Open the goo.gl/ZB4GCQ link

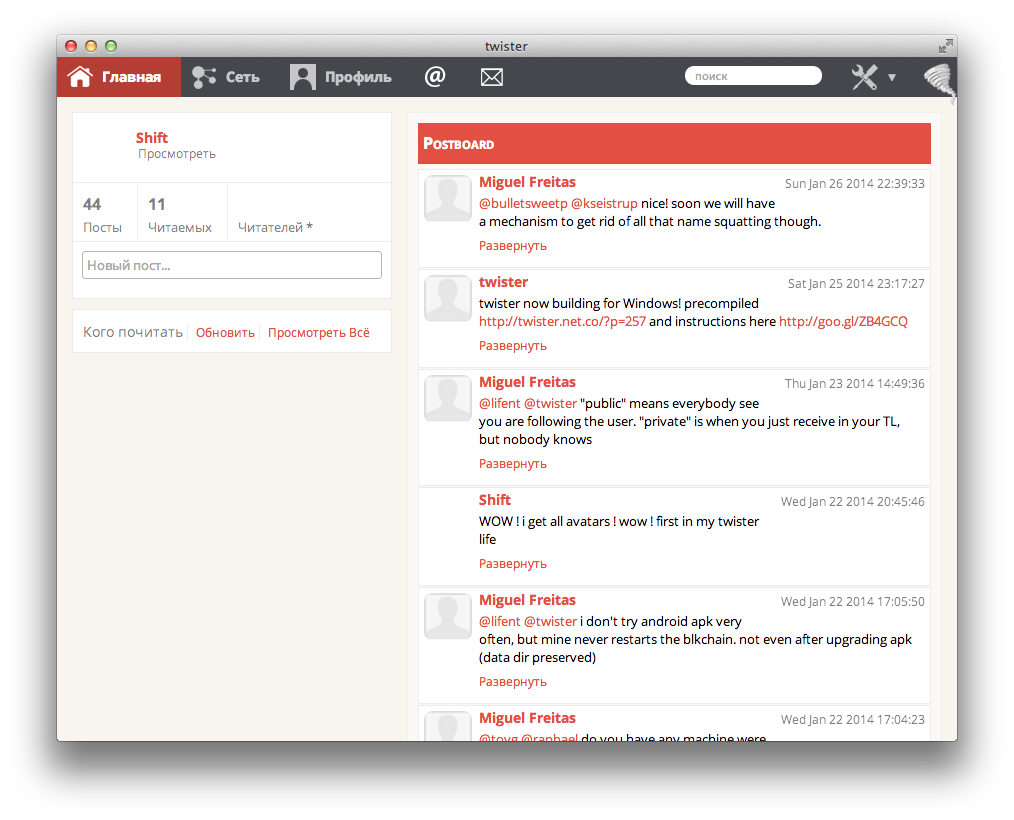tap(843, 321)
